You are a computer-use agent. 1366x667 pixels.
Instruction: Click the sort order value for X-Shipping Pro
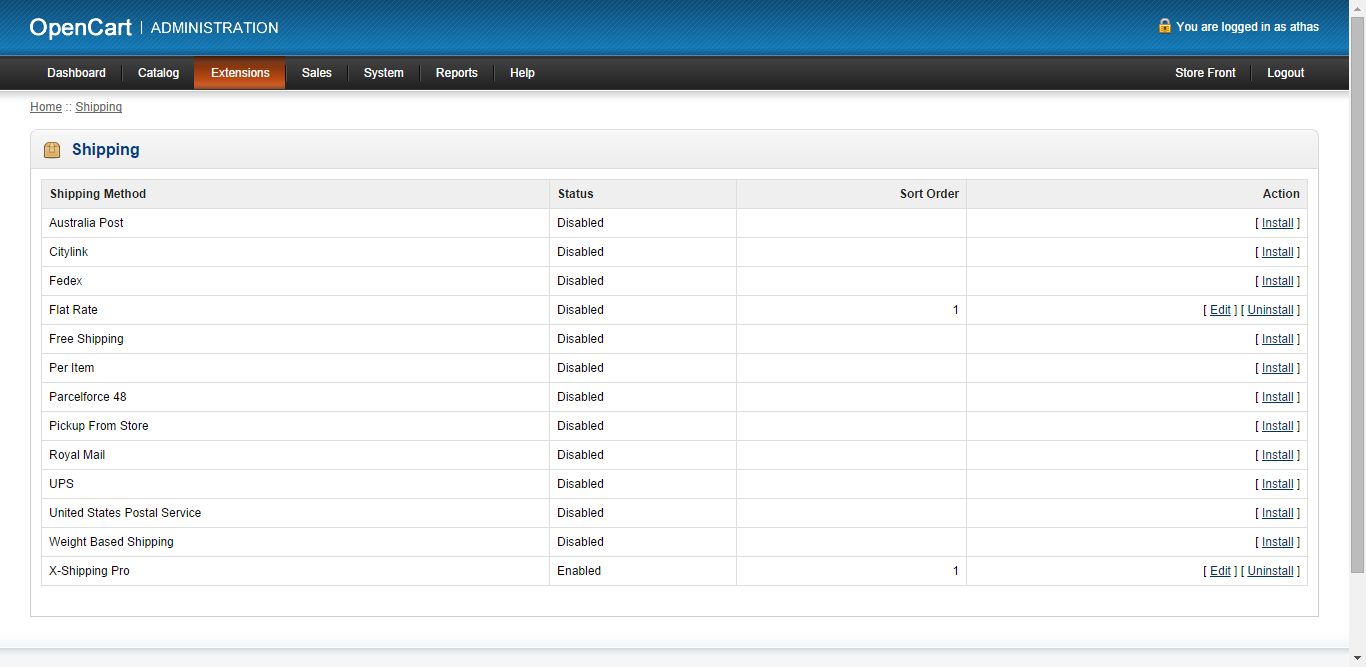coord(956,571)
